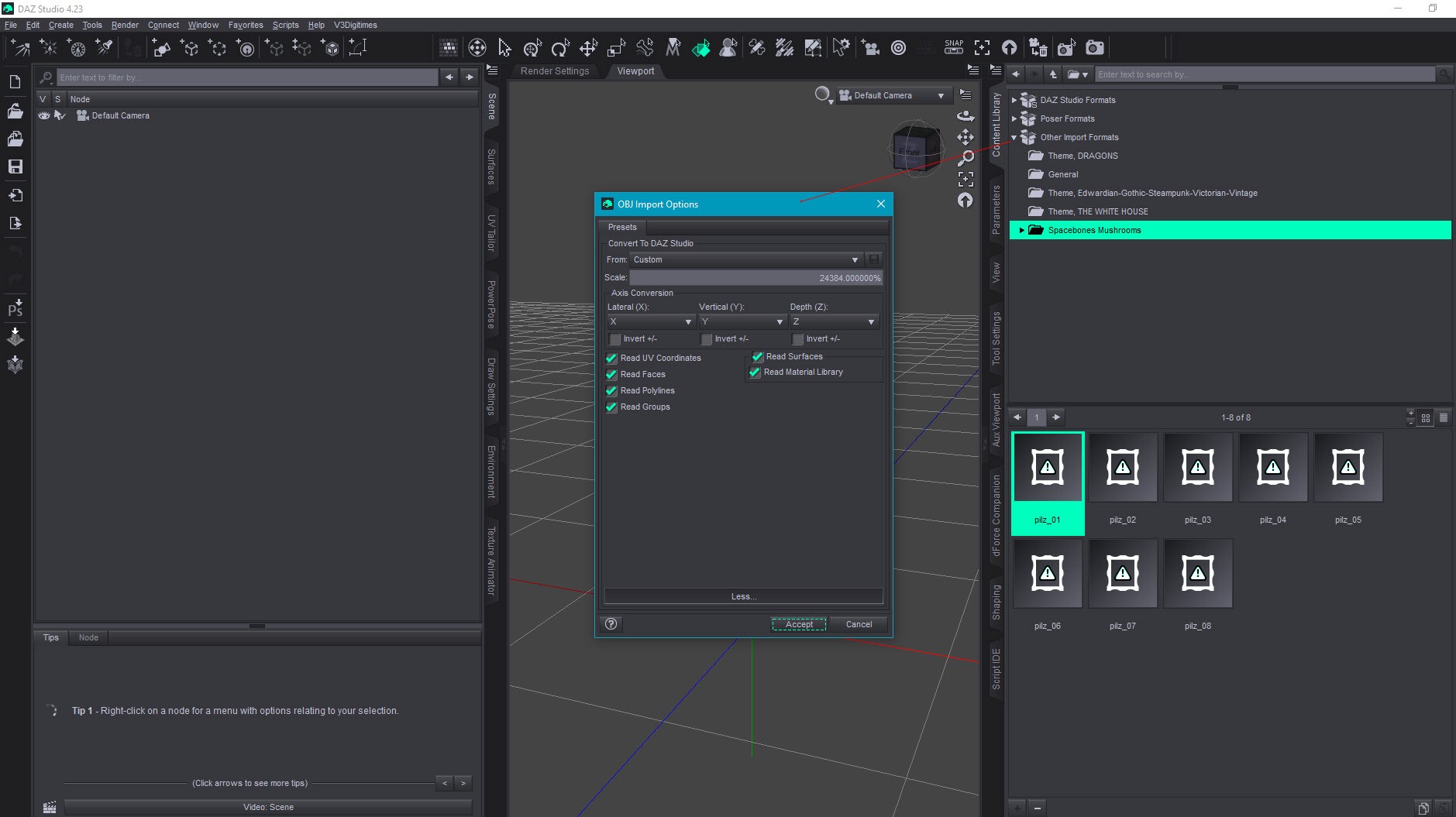
Task: Open the Surfaces side tab
Action: (x=491, y=166)
